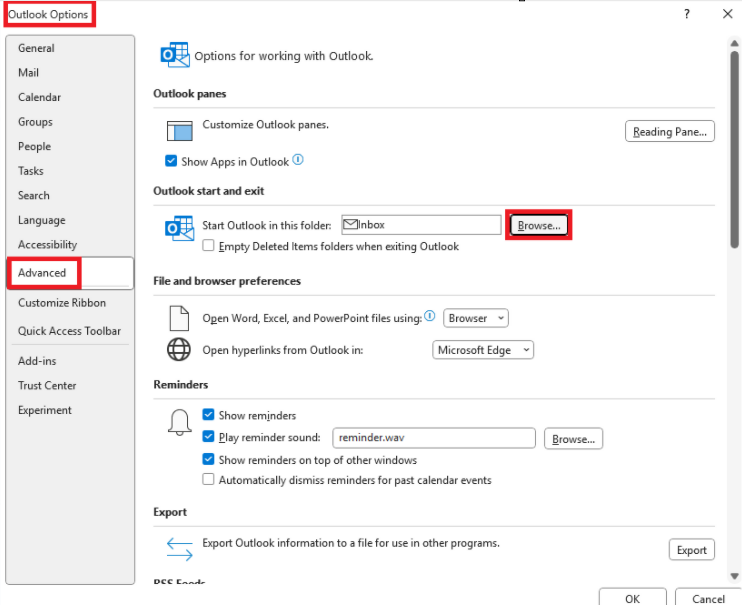Click the Export button
Image resolution: width=742 pixels, height=605 pixels.
(x=691, y=550)
